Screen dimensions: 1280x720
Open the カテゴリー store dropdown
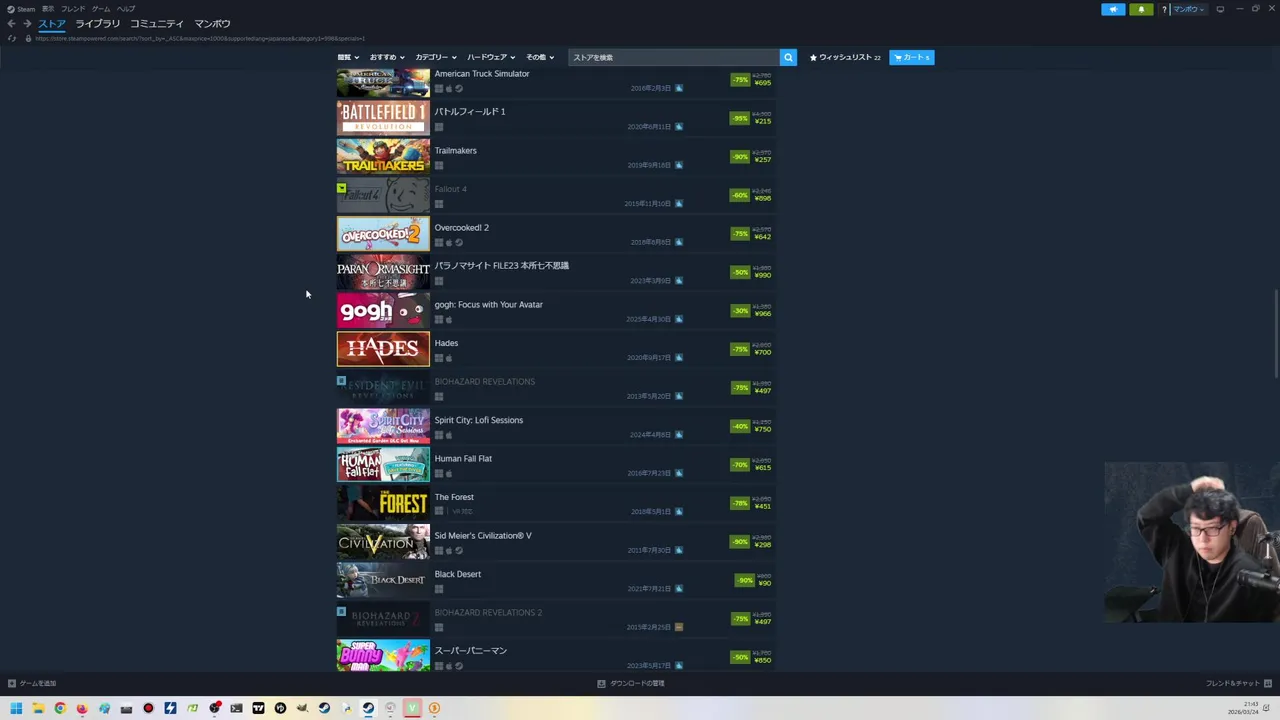pyautogui.click(x=436, y=57)
